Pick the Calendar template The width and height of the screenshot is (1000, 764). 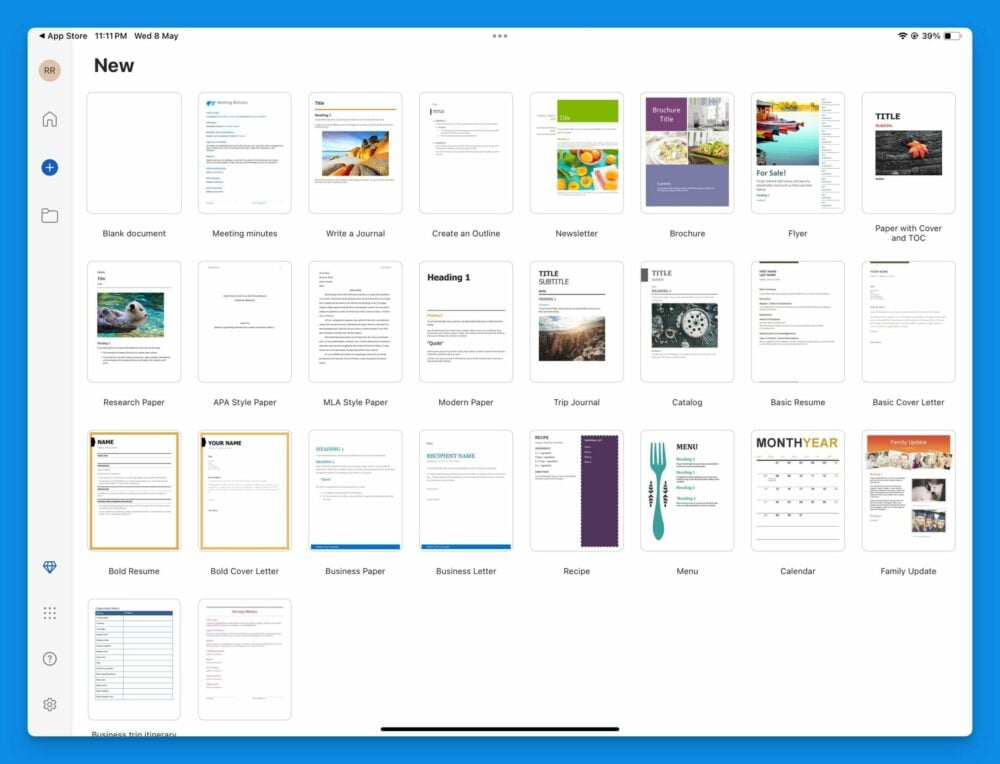[x=798, y=490]
